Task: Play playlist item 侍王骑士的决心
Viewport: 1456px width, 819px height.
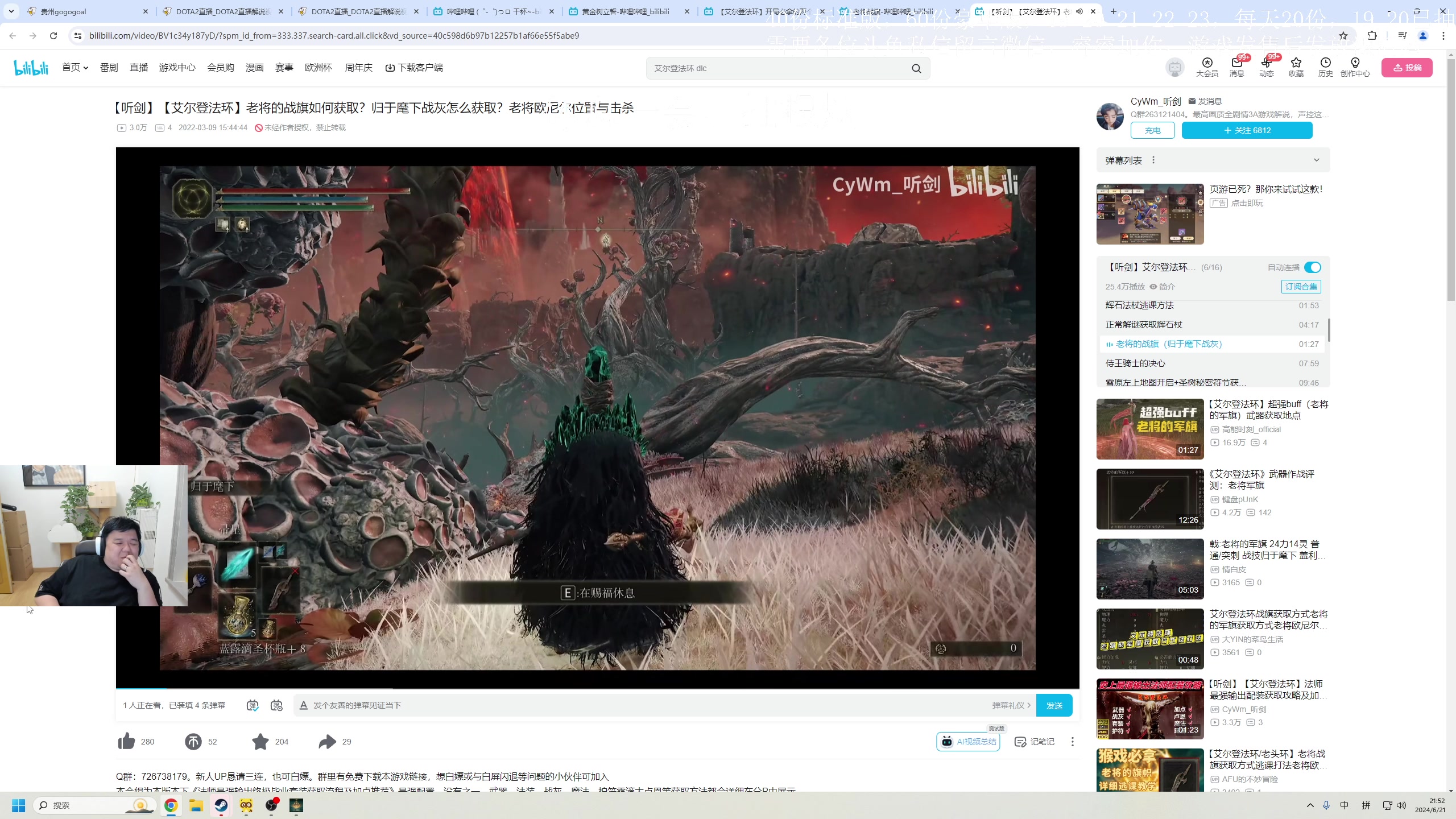Action: pyautogui.click(x=1212, y=363)
